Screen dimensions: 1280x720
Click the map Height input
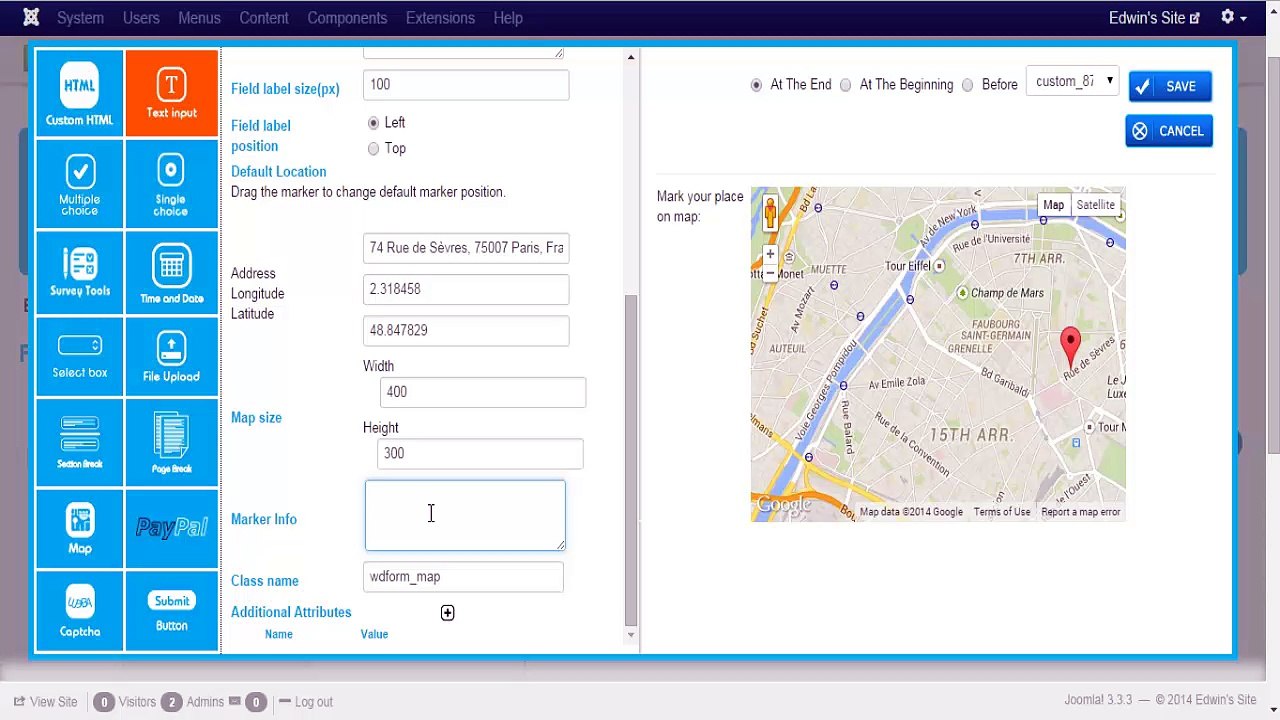click(x=480, y=454)
